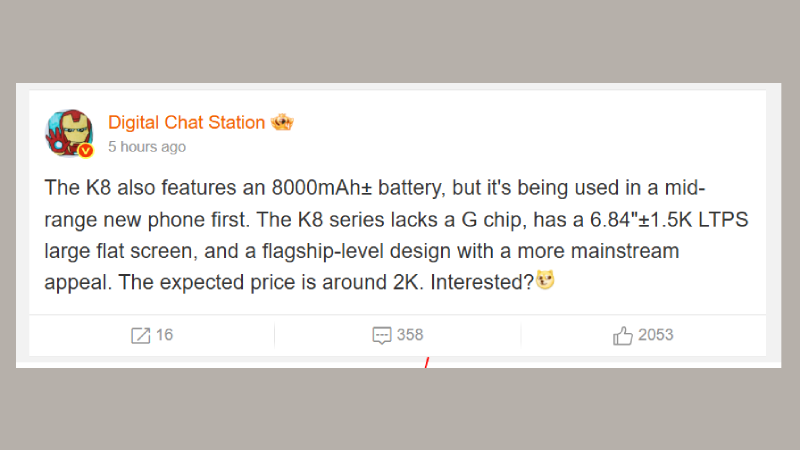
Task: Click the comment count 358
Action: (x=410, y=336)
